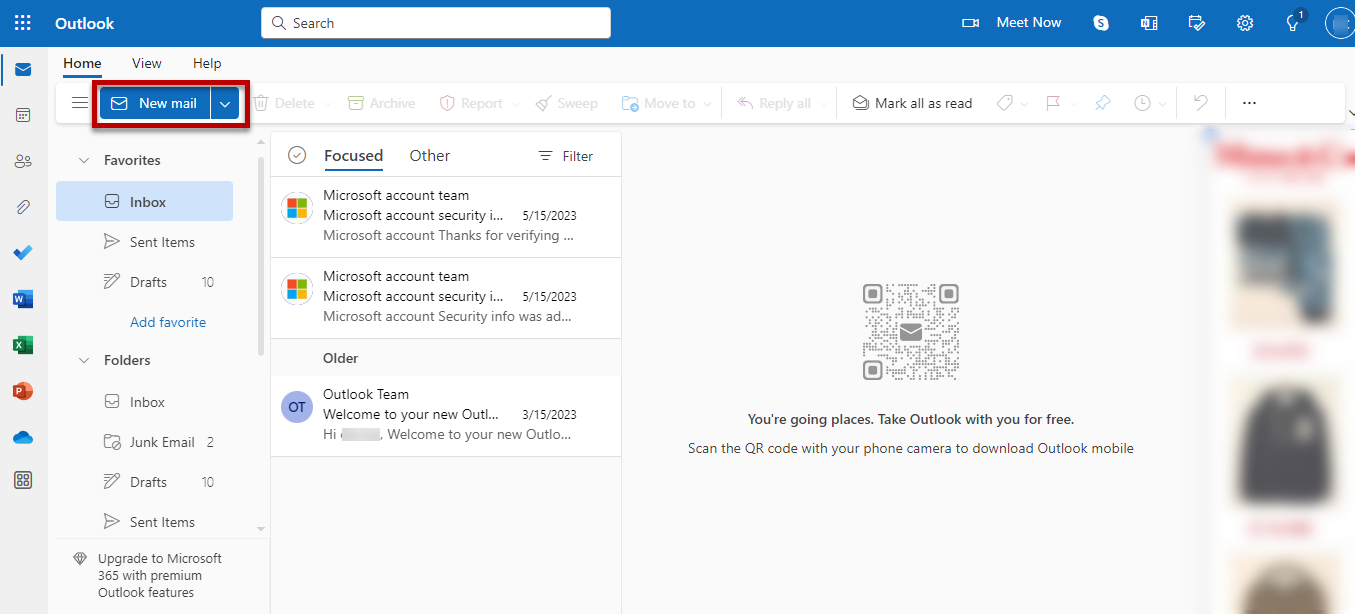
Task: Switch to the Other inbox tab
Action: pos(429,155)
